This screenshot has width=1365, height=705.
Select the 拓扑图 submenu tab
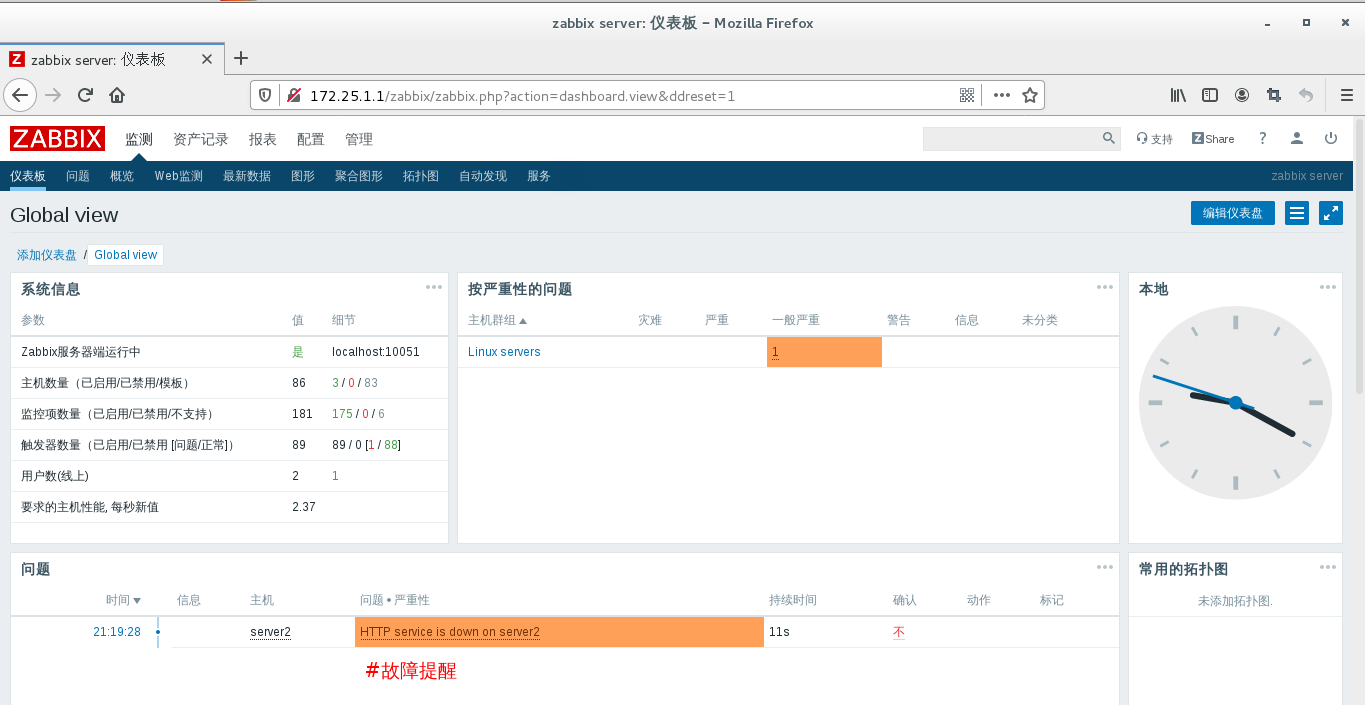click(x=421, y=176)
